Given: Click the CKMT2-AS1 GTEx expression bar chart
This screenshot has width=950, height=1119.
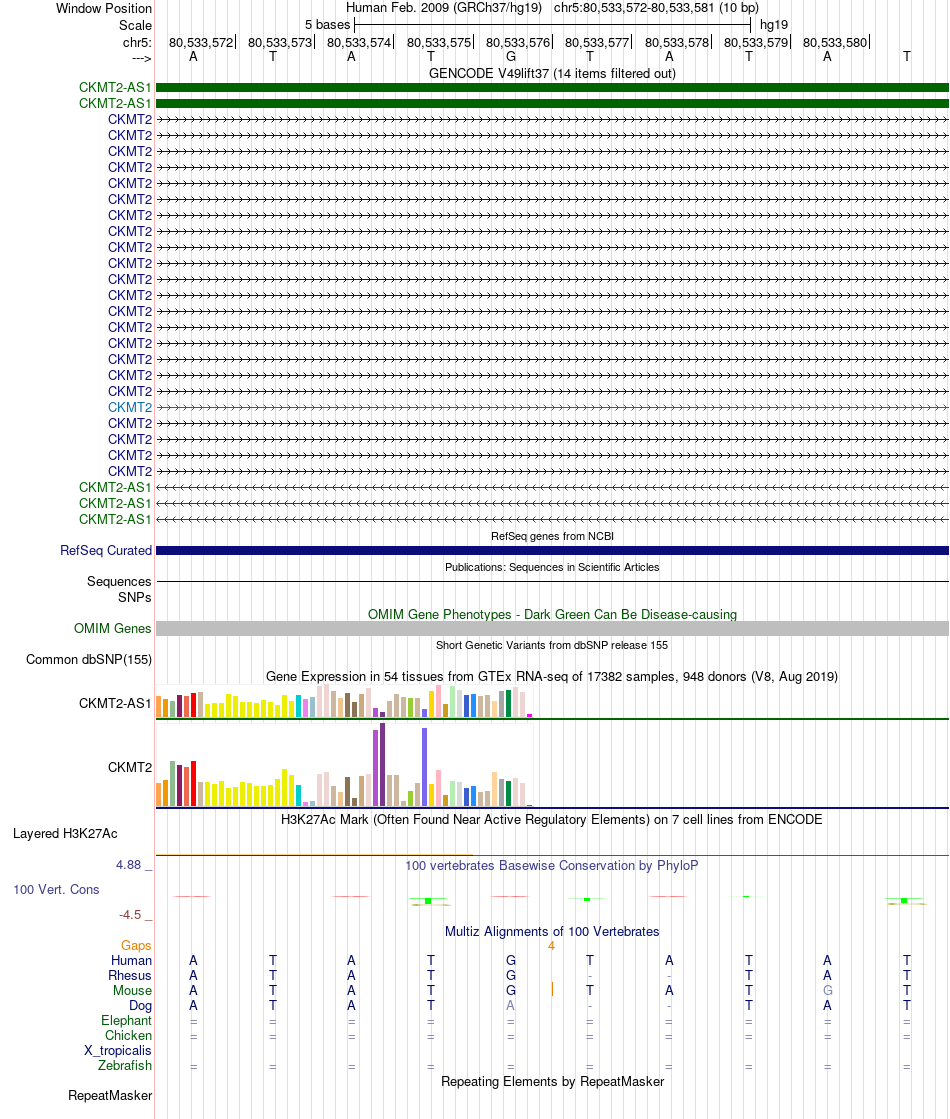Looking at the screenshot, I should click(x=344, y=702).
